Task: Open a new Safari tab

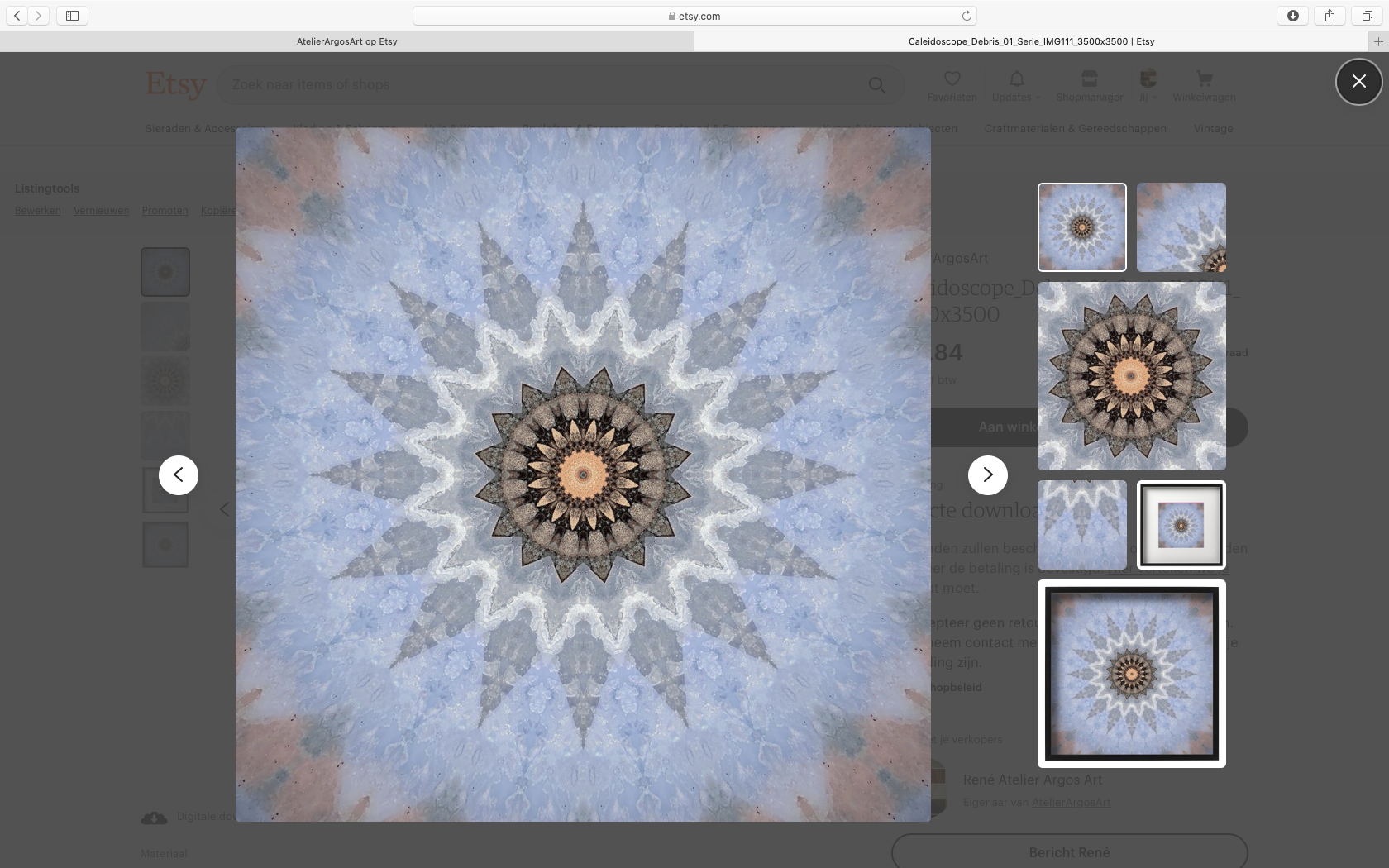Action: (x=1378, y=41)
